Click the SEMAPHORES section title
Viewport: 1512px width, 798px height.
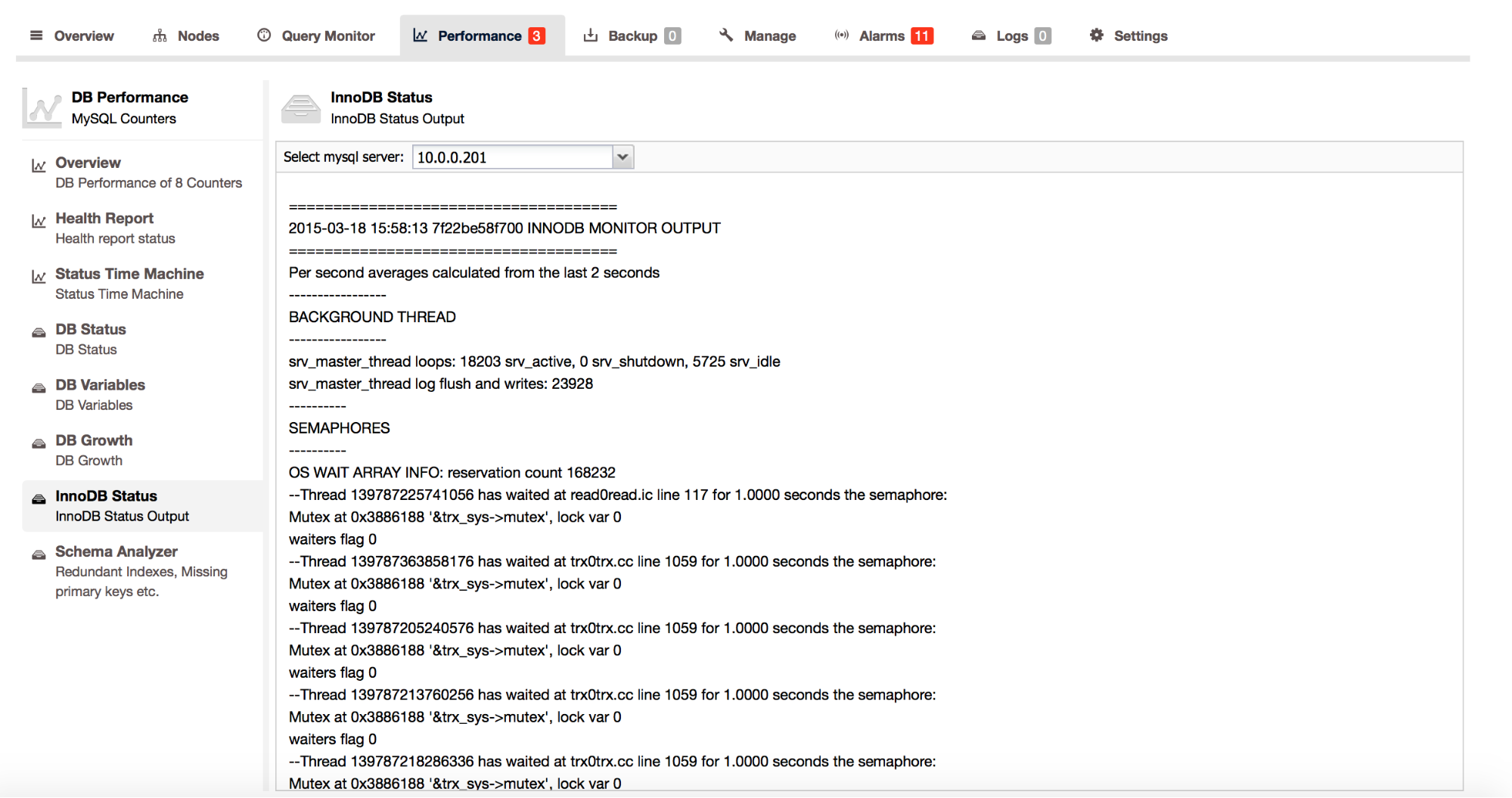click(339, 428)
